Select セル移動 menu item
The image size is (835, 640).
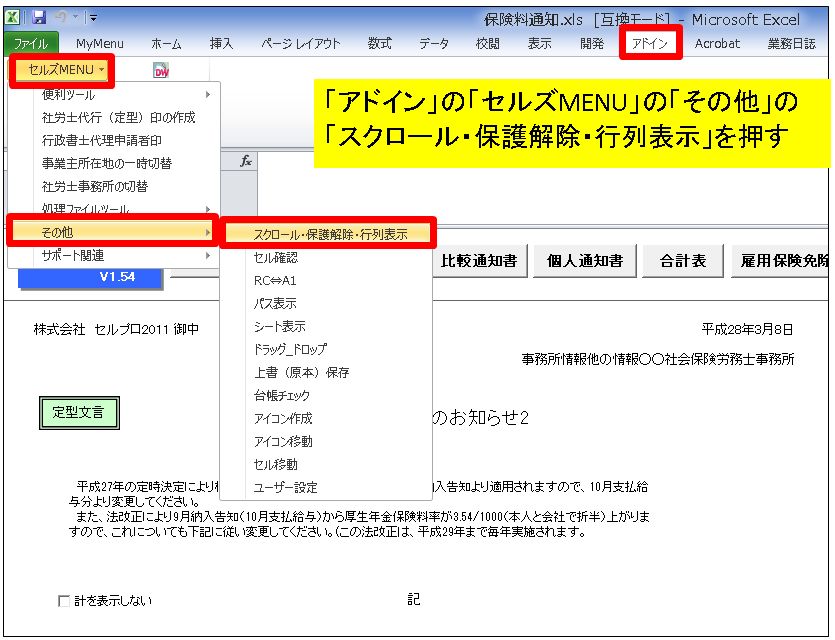tap(326, 464)
